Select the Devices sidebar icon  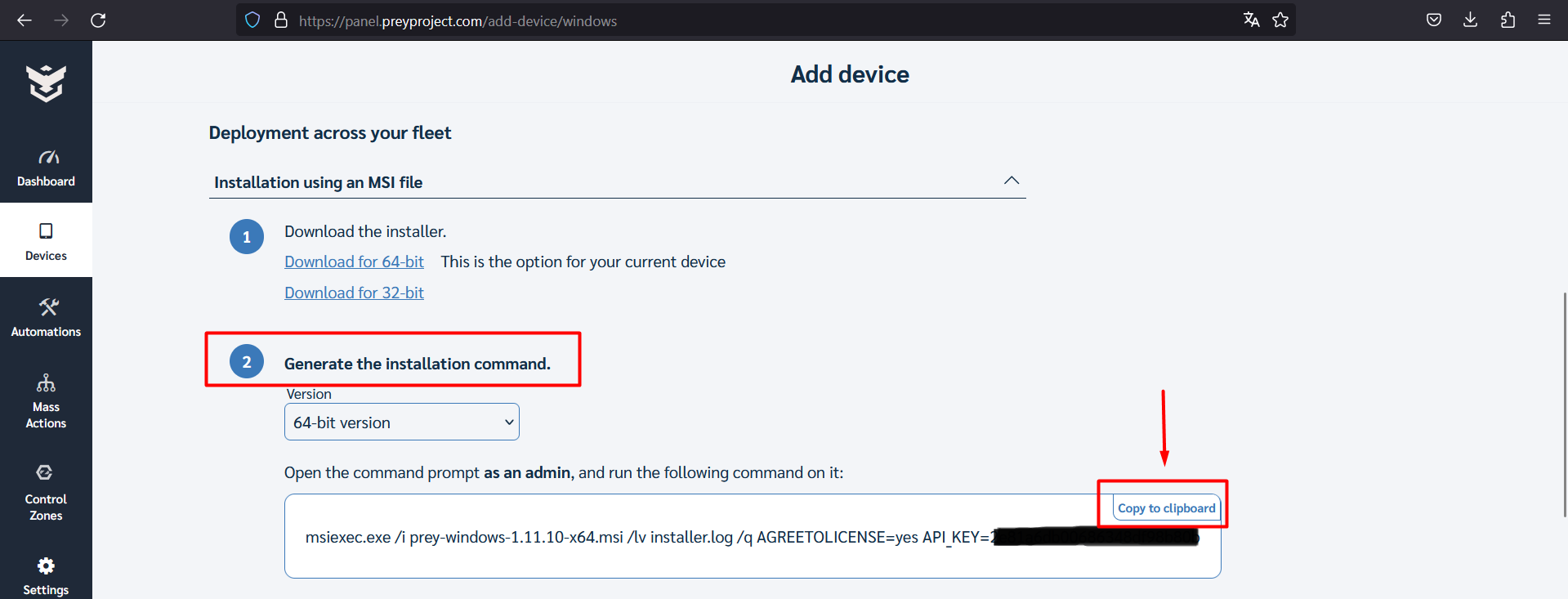[46, 241]
